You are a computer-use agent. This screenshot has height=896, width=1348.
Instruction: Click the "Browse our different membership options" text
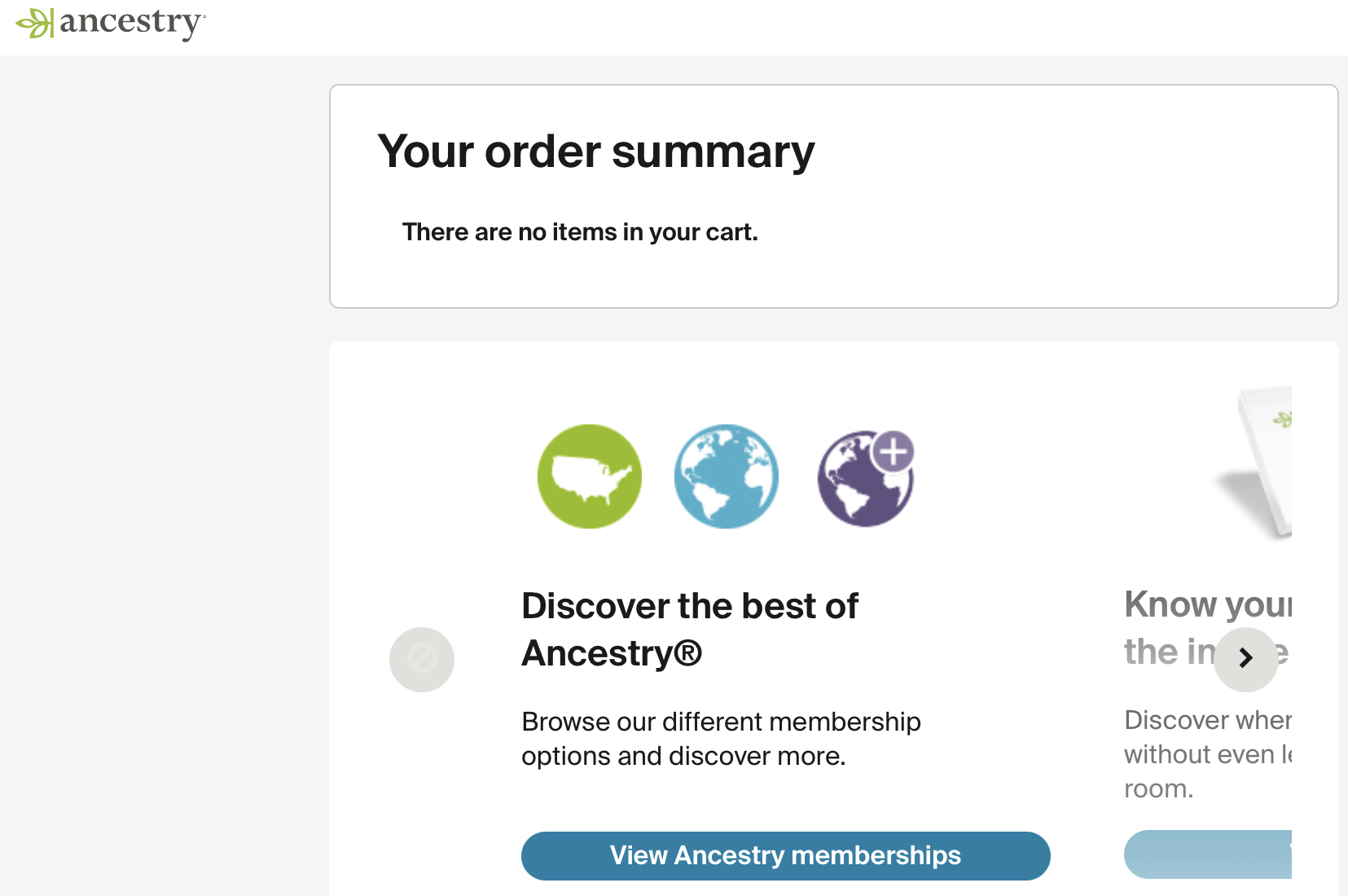click(721, 739)
